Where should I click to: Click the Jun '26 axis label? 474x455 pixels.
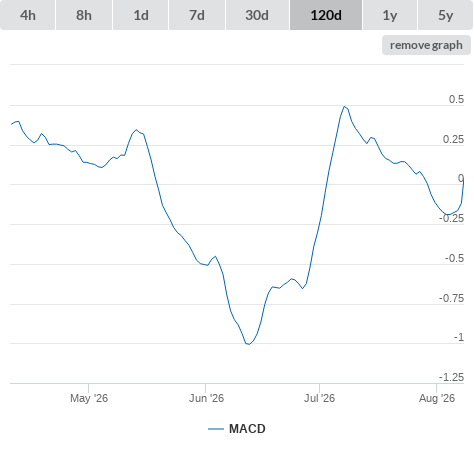point(206,398)
